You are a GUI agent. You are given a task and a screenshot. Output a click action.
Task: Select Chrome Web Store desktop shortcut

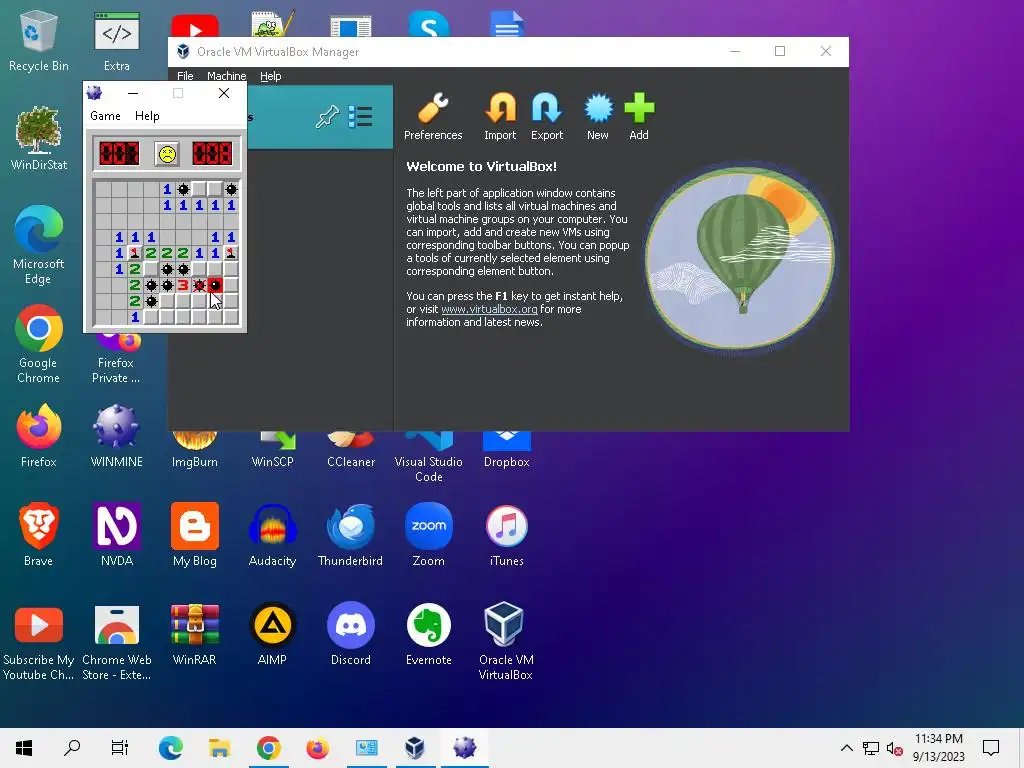pyautogui.click(x=116, y=642)
